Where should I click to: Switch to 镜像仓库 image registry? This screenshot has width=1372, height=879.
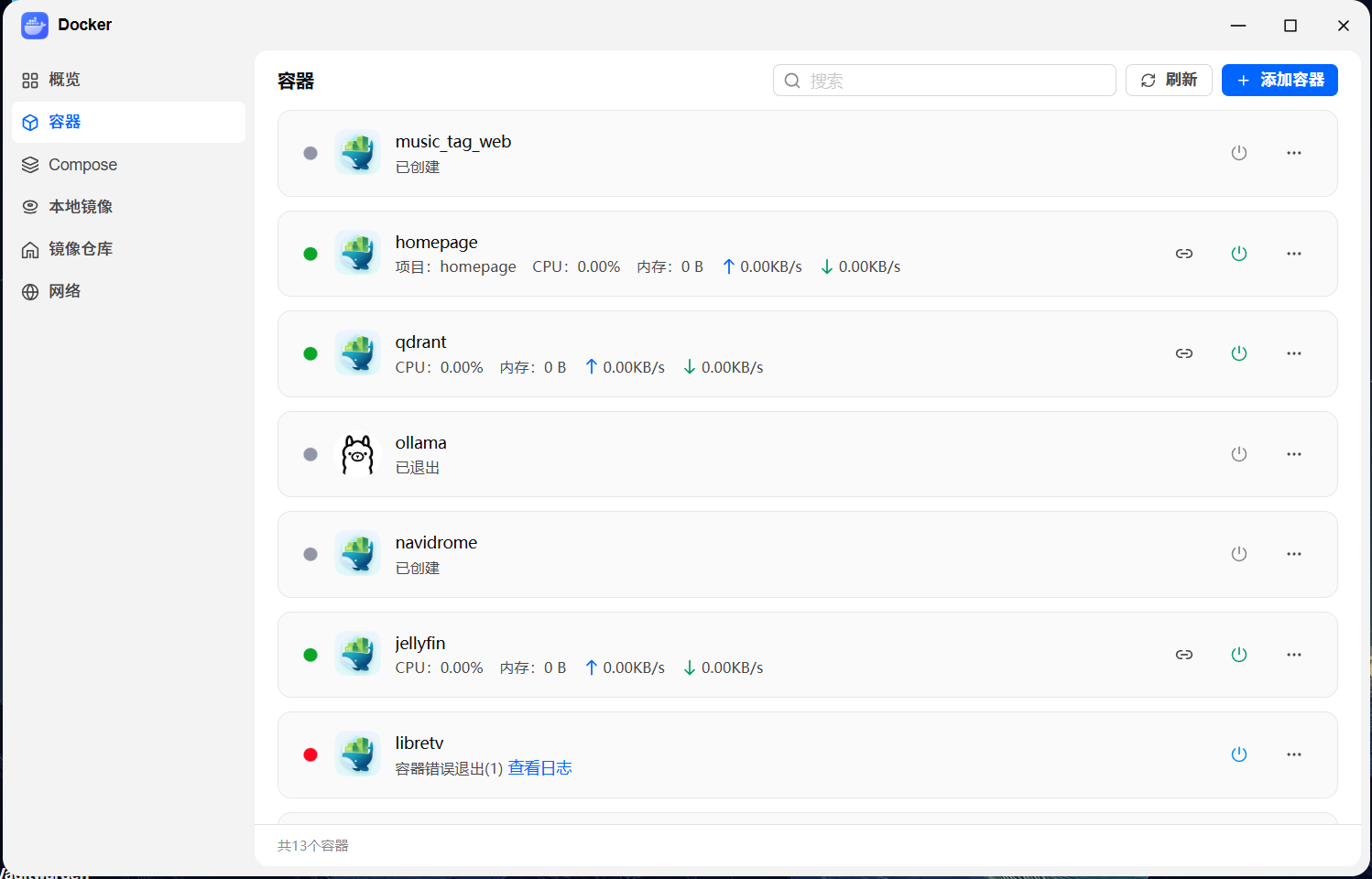point(128,249)
